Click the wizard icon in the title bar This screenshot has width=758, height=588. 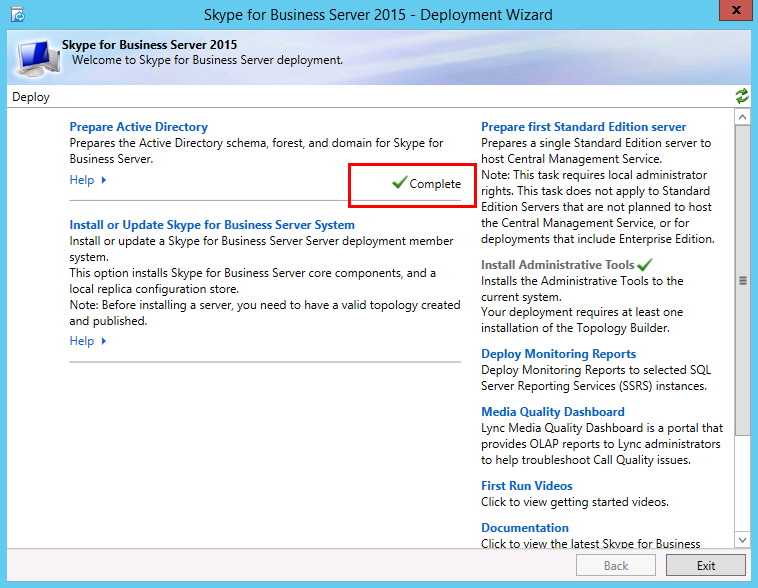[x=18, y=15]
